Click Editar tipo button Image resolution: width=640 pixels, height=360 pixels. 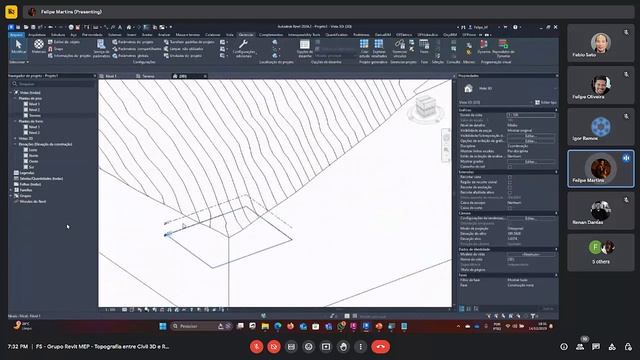pos(546,102)
